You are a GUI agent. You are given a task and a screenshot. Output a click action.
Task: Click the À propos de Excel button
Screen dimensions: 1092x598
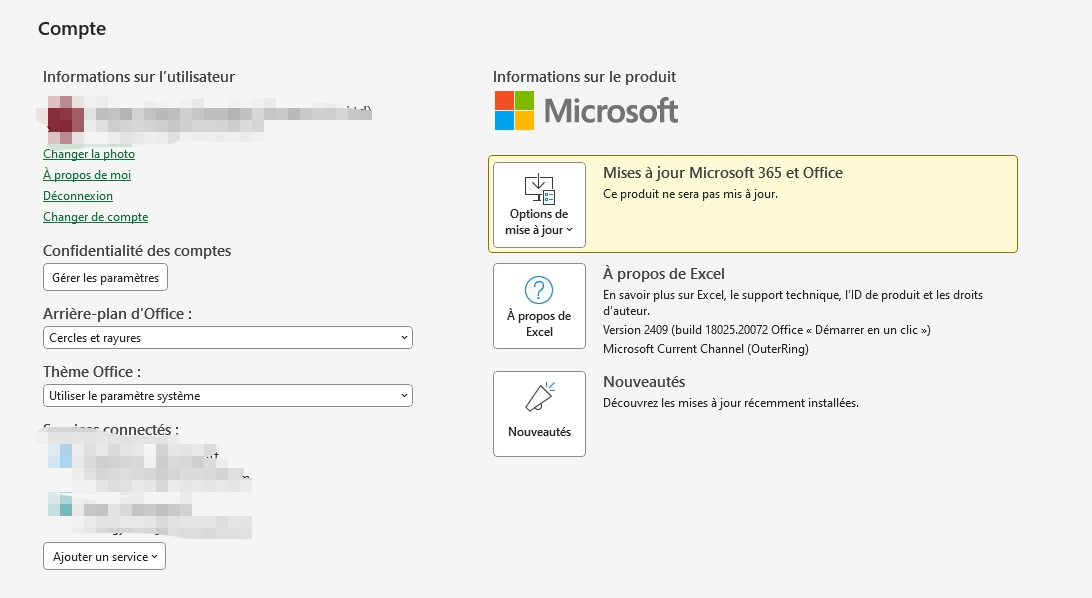pos(539,306)
